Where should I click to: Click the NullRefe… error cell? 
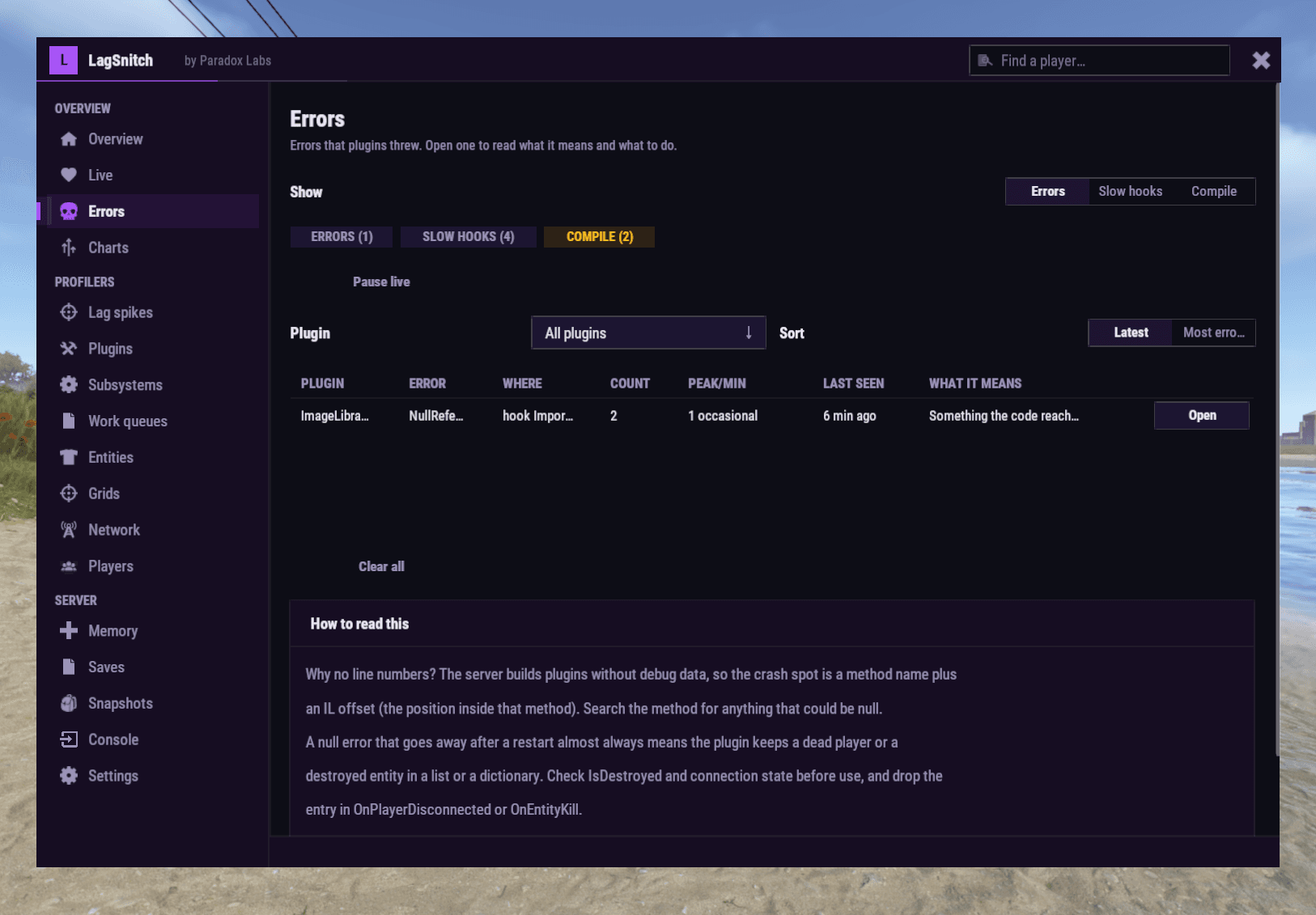click(436, 416)
